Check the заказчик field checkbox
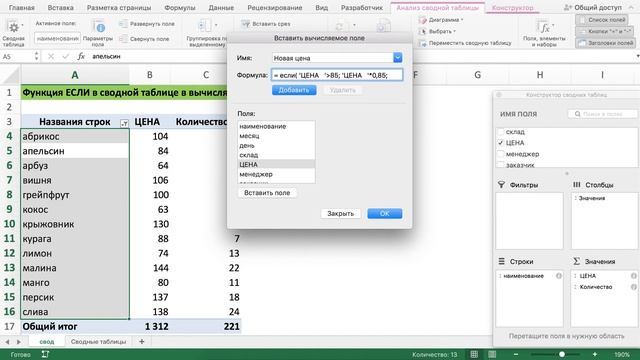The width and height of the screenshot is (640, 360). pyautogui.click(x=501, y=164)
